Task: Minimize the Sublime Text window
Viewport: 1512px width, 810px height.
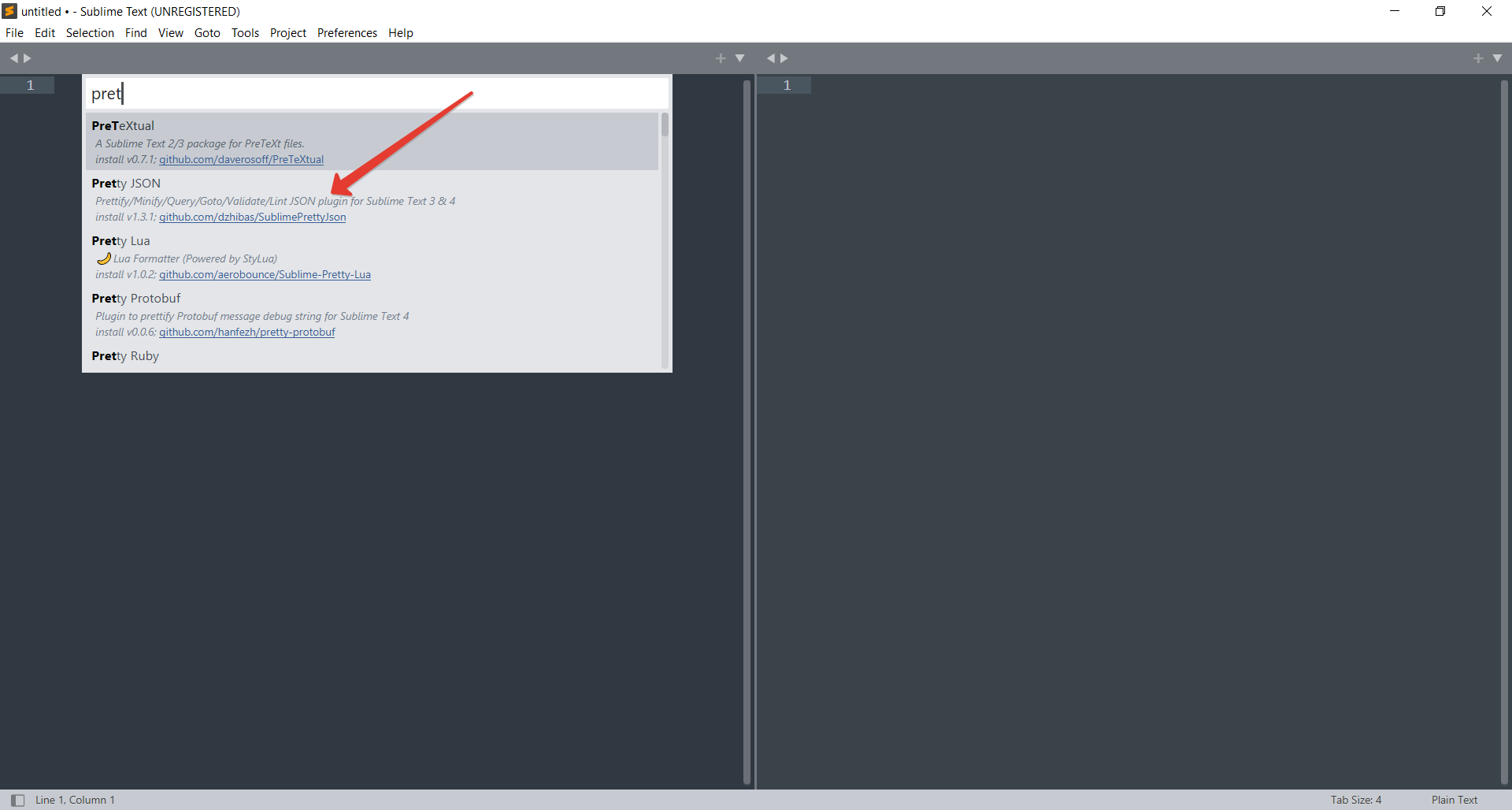Action: tap(1395, 11)
